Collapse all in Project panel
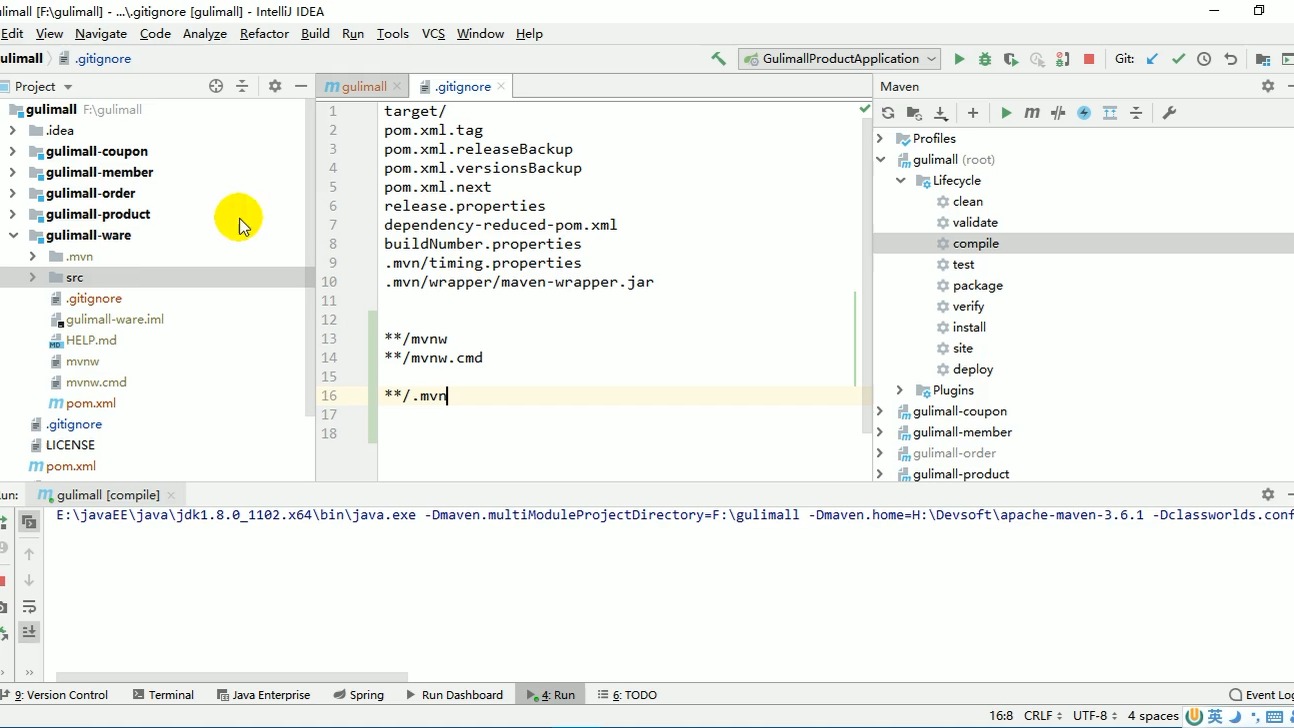 [242, 86]
